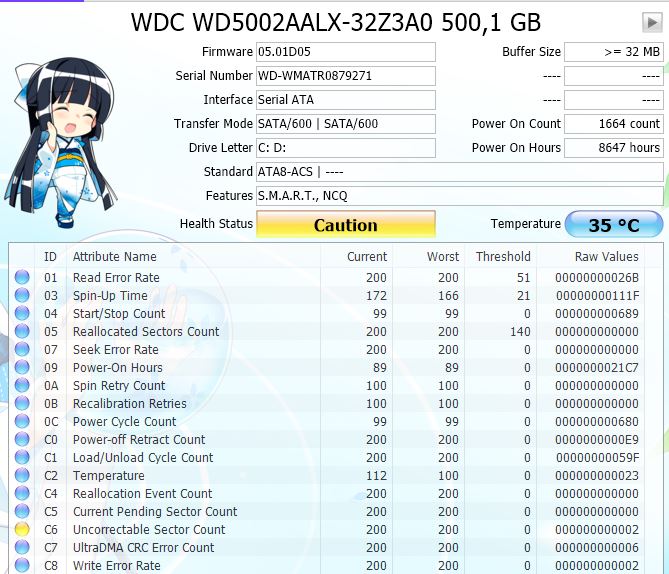The width and height of the screenshot is (669, 574).
Task: Click the Power On Count value 1664 count
Action: (614, 124)
